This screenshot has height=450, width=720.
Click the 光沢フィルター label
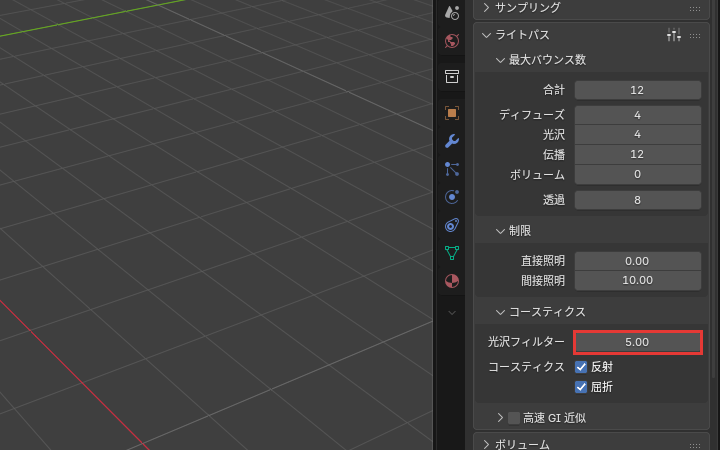pos(526,342)
